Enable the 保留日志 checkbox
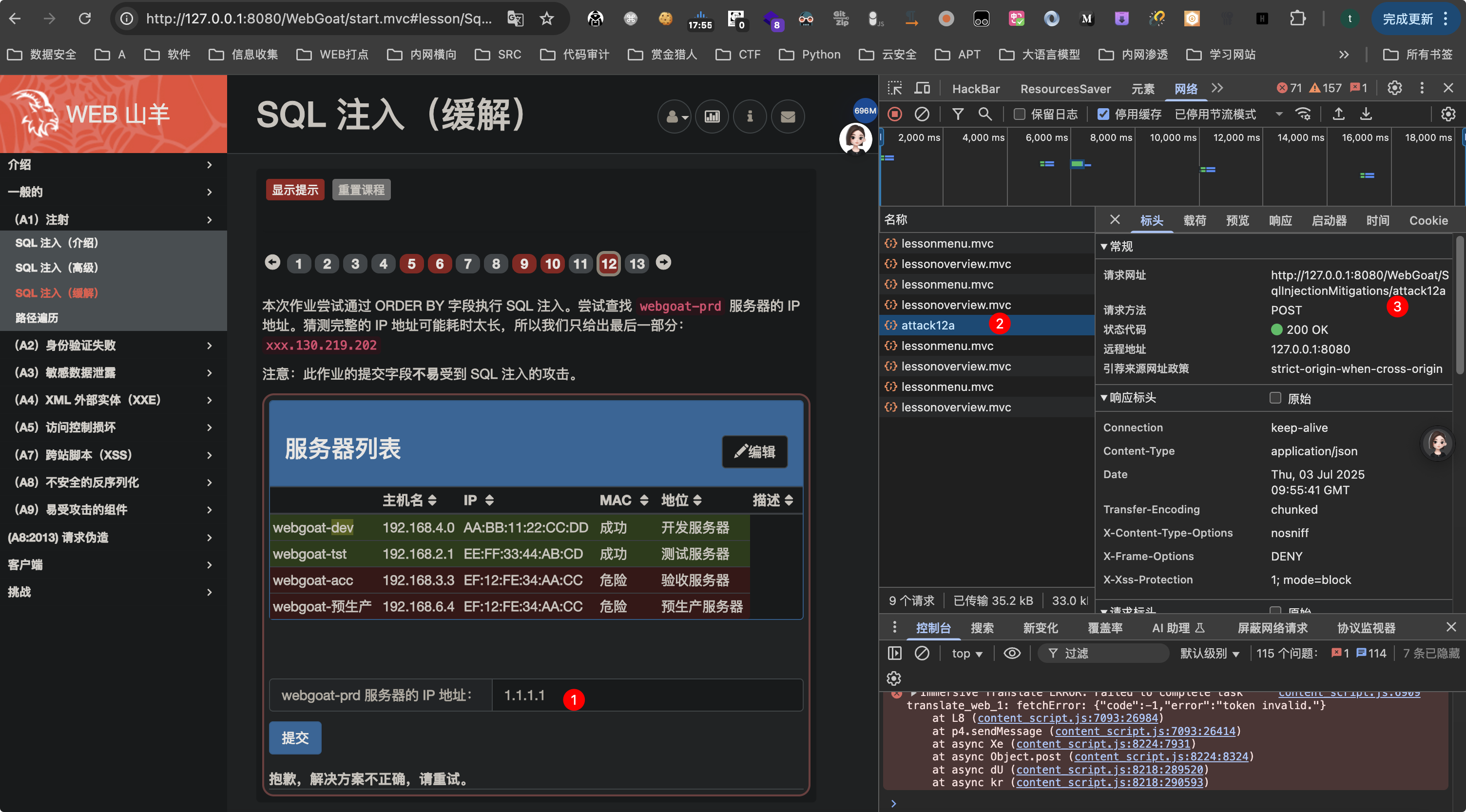This screenshot has height=812, width=1466. tap(1019, 115)
